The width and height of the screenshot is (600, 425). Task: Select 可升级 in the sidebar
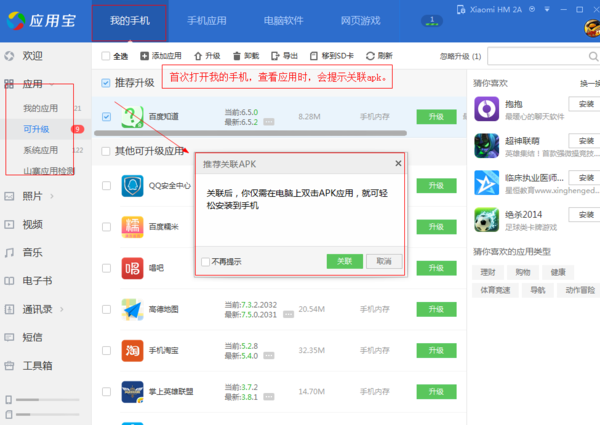(36, 129)
